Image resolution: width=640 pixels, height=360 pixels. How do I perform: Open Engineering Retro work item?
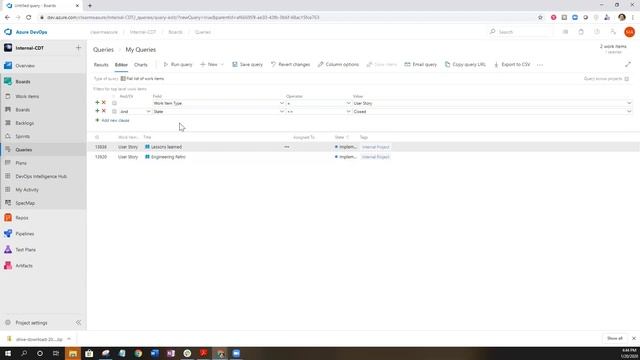coord(168,157)
